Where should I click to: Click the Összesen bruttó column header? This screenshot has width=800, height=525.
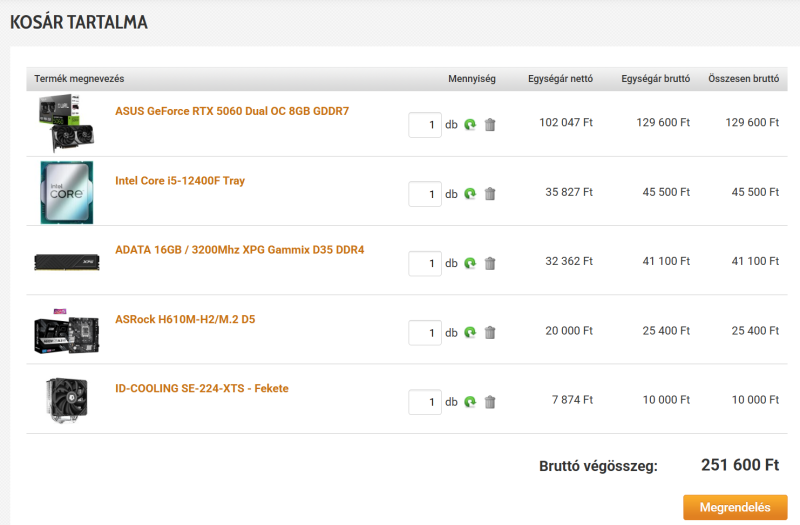point(743,79)
